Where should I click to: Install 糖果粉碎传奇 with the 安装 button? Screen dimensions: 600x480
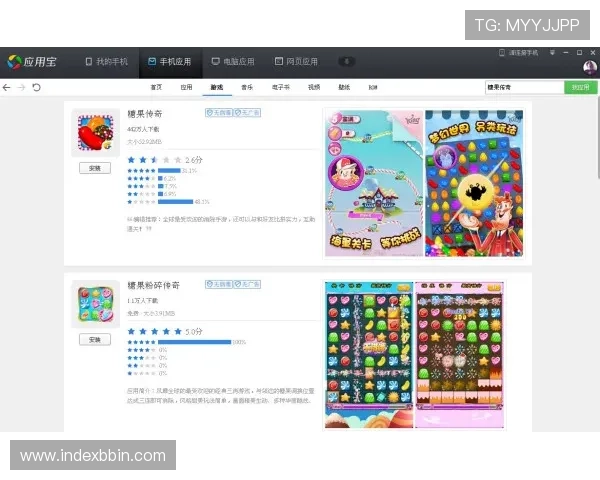pyautogui.click(x=95, y=340)
